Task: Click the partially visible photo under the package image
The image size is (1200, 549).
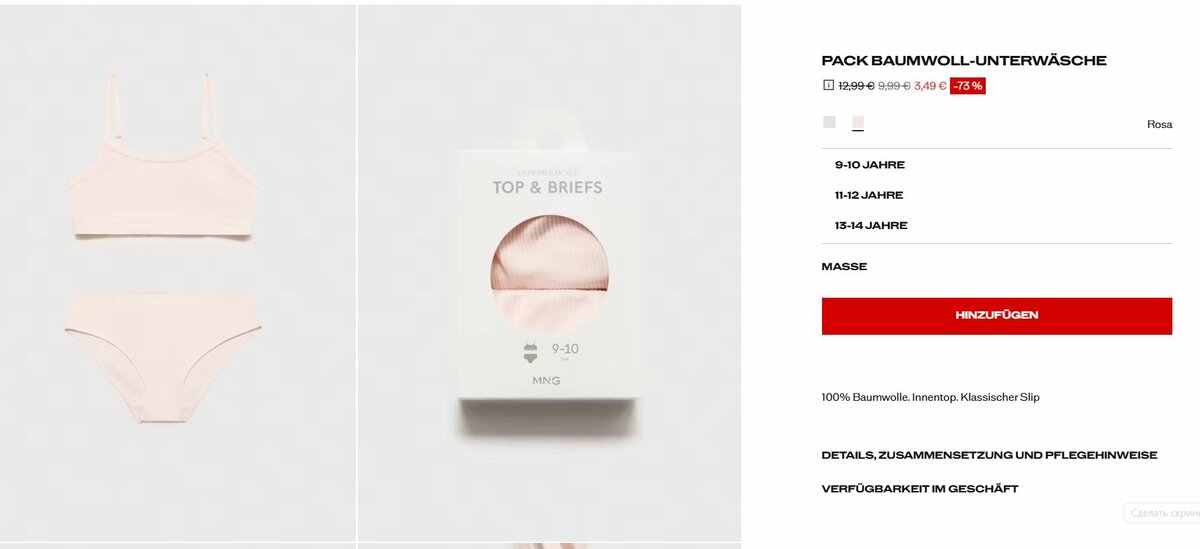Action: pos(549,546)
